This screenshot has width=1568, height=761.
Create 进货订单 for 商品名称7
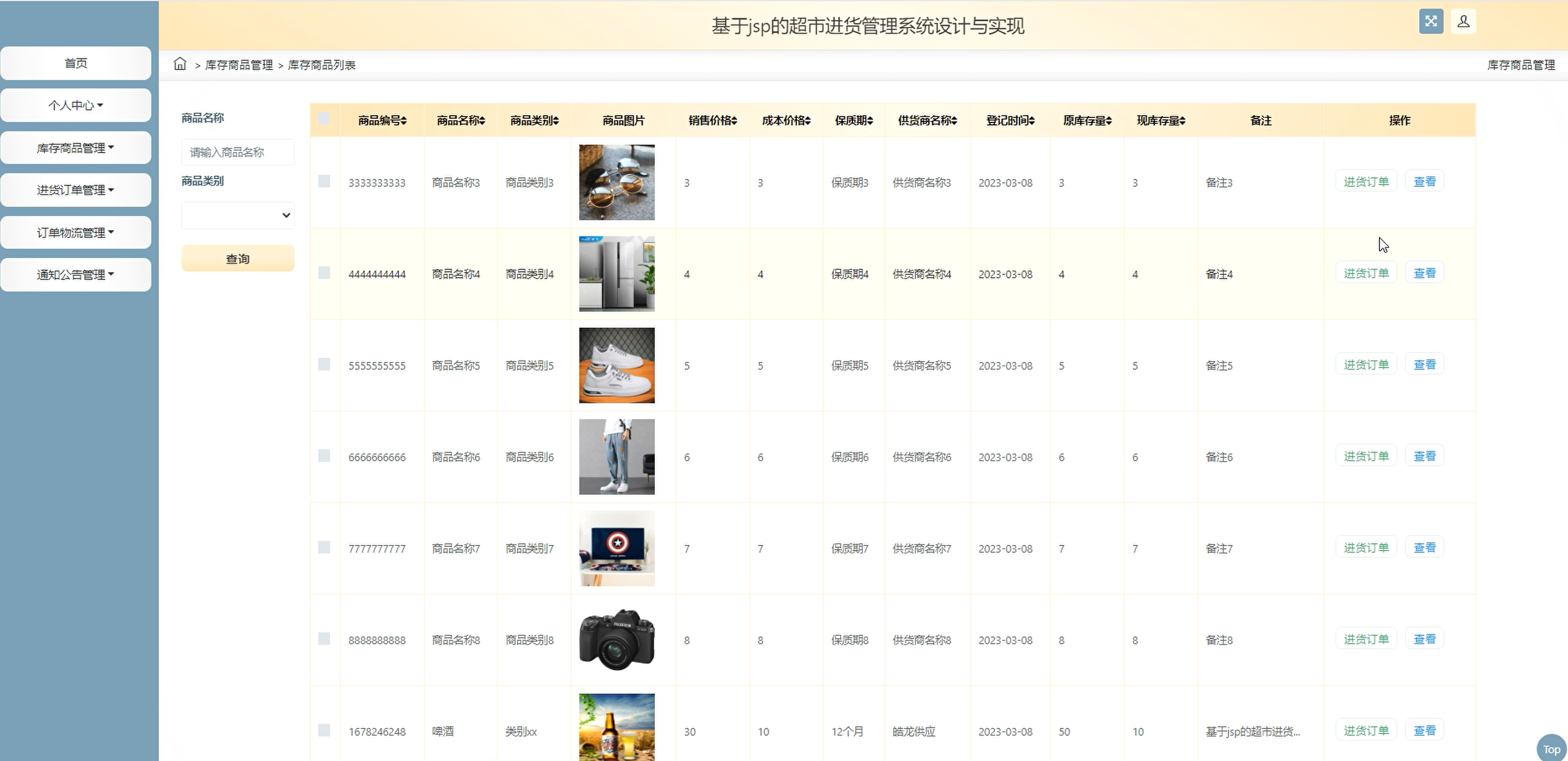(x=1366, y=547)
